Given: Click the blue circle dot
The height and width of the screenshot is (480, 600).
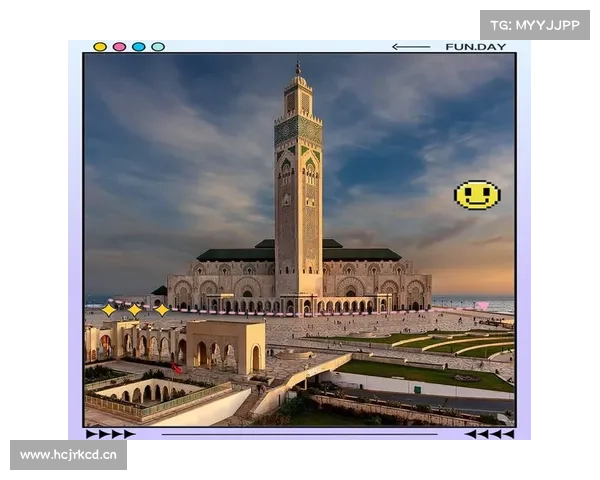Looking at the screenshot, I should click(x=139, y=47).
